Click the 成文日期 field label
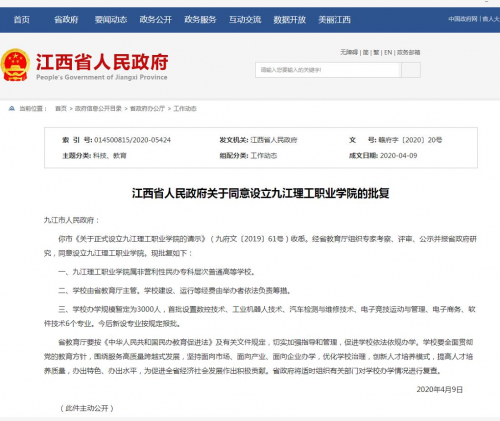The width and height of the screenshot is (500, 421). 363,156
